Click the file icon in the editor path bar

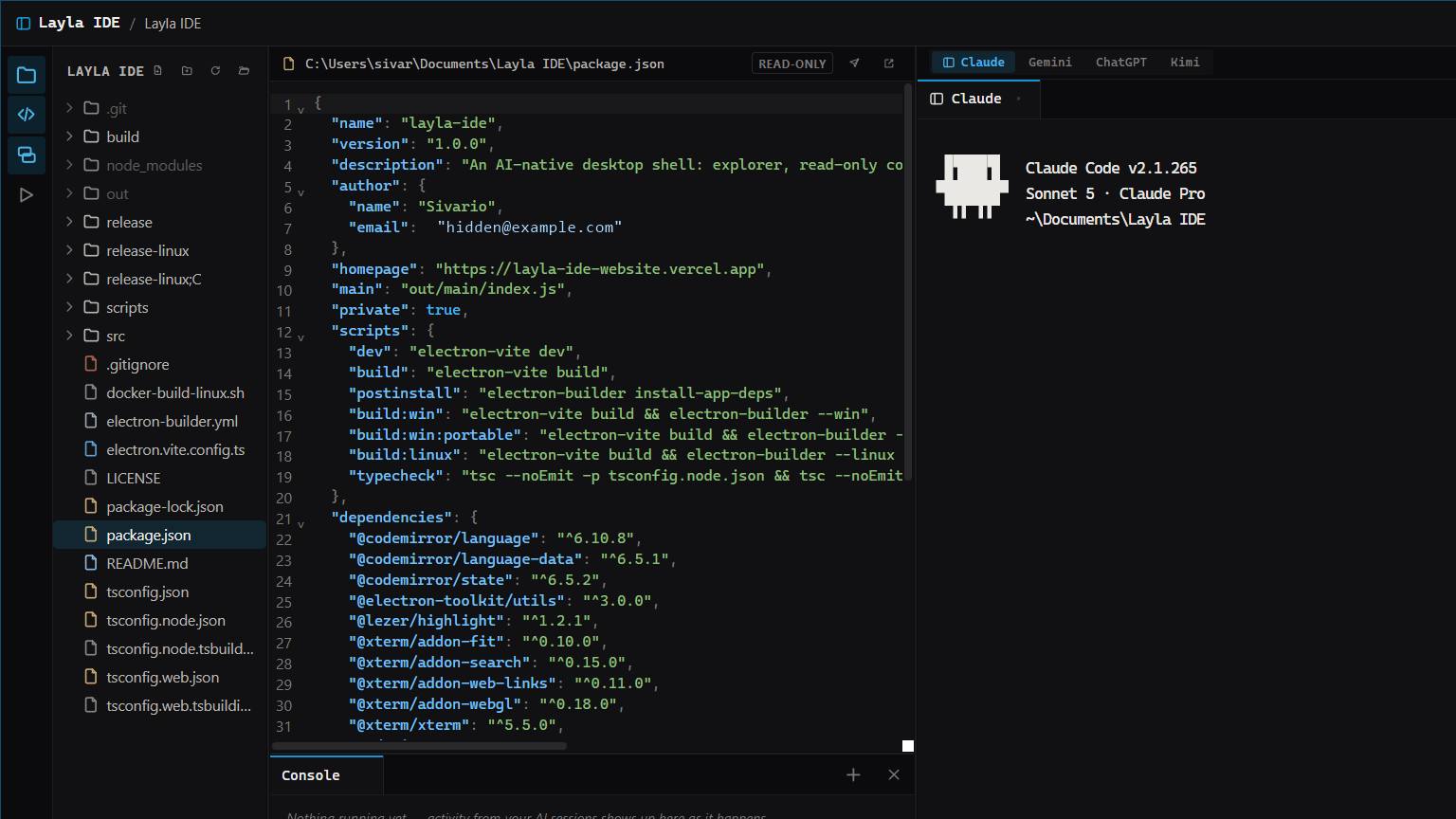[x=289, y=64]
